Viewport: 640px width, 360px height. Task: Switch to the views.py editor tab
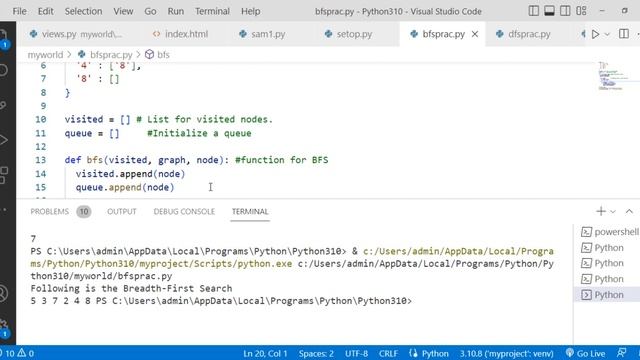(76, 34)
